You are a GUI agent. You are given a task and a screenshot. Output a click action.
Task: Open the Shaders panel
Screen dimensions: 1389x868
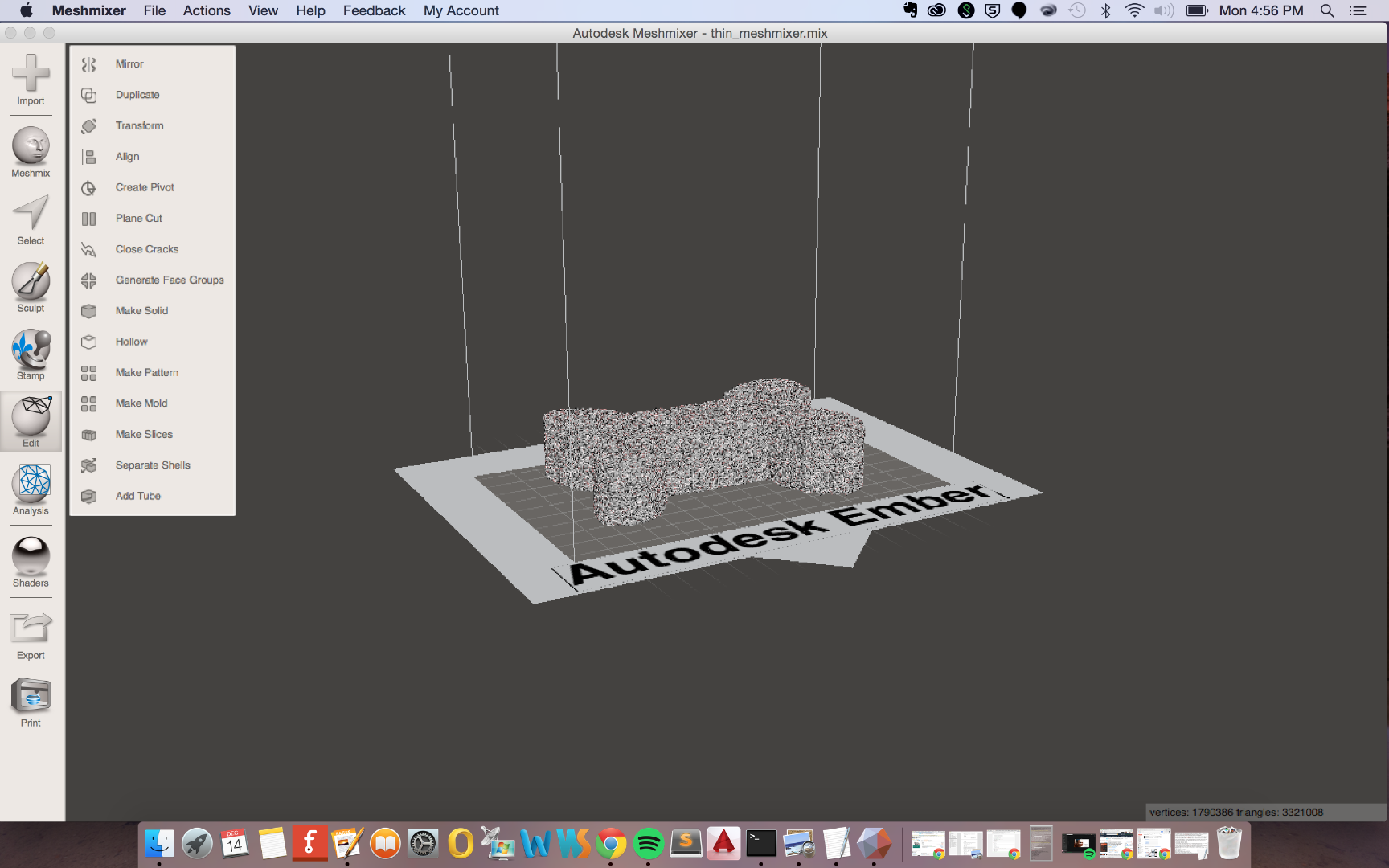click(x=31, y=561)
